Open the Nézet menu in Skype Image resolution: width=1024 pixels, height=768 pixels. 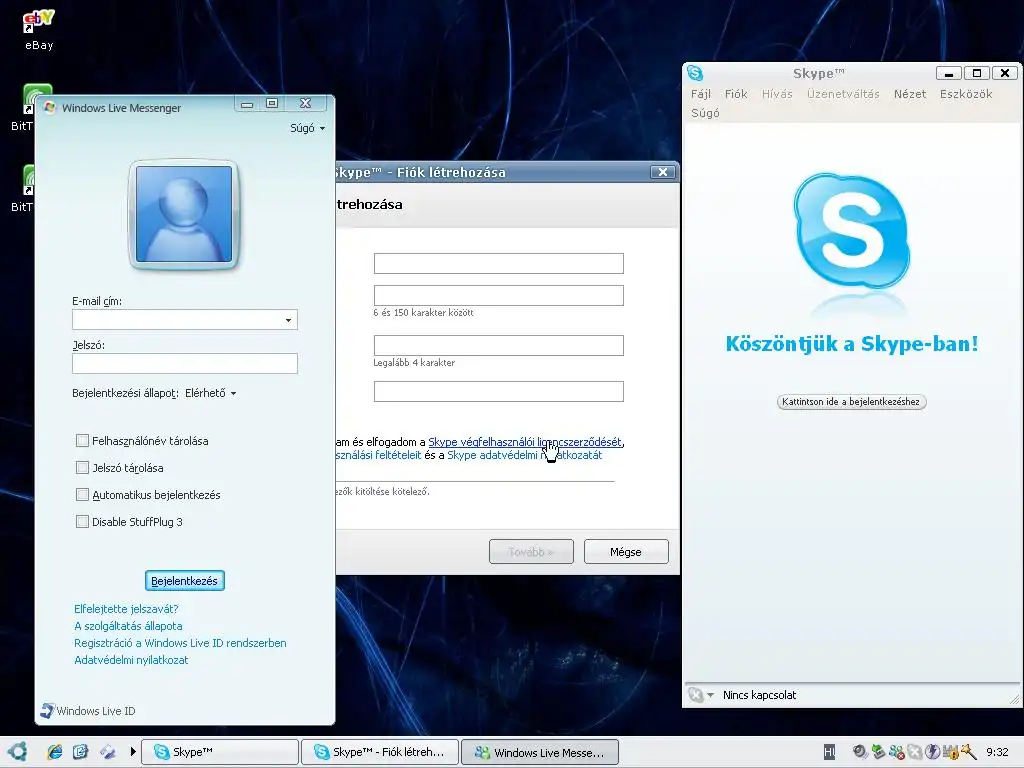(910, 94)
